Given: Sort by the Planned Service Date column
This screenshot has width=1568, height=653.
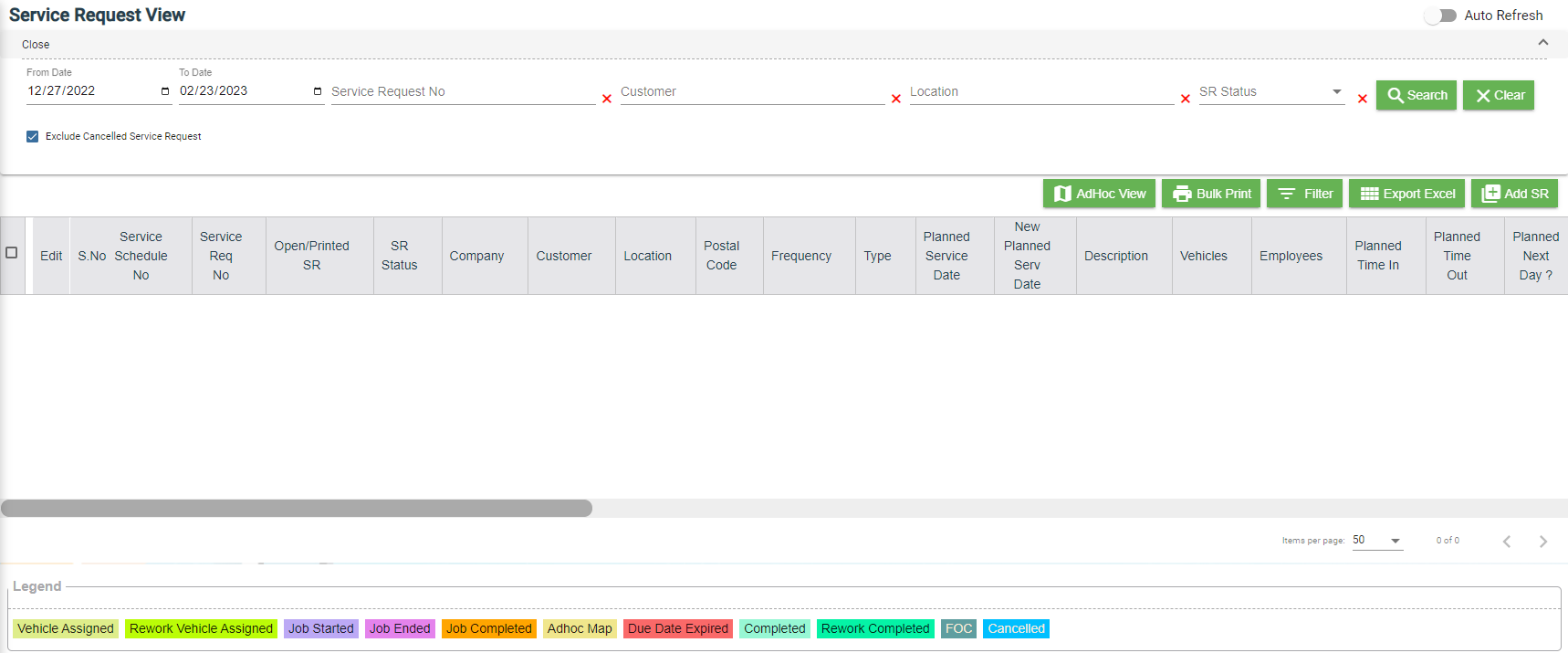Looking at the screenshot, I should 946,256.
